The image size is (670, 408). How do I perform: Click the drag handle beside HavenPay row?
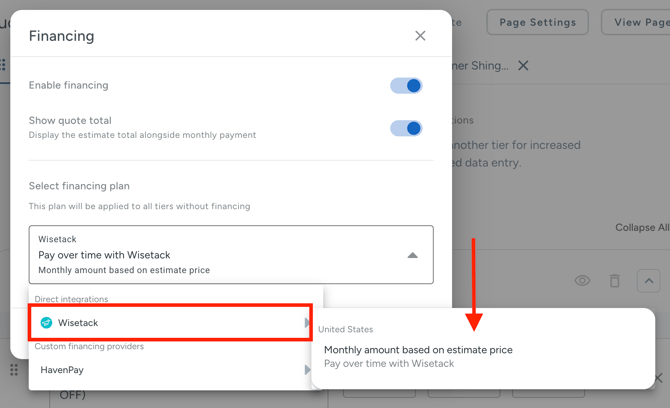pyautogui.click(x=14, y=370)
